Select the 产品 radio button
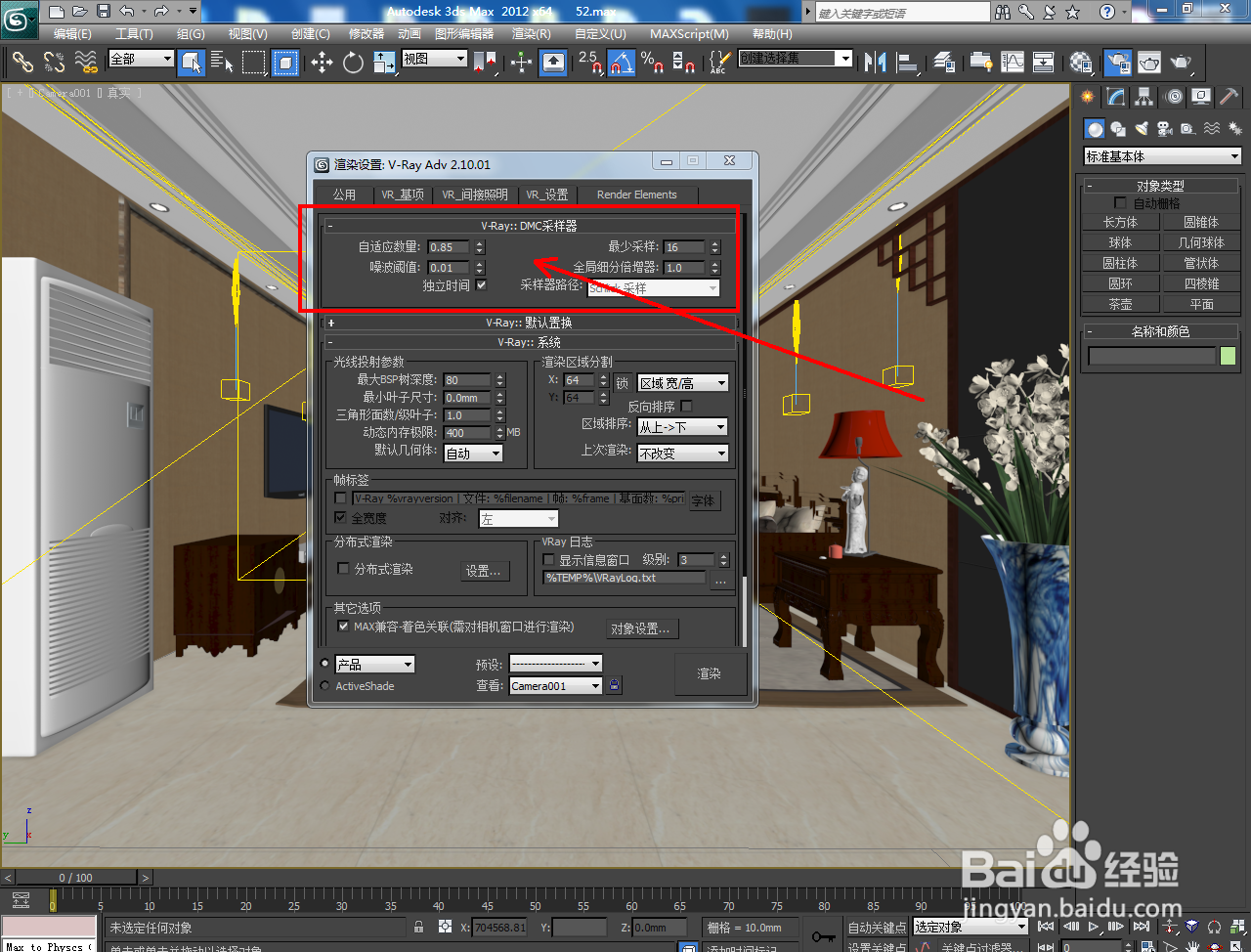 pos(324,663)
